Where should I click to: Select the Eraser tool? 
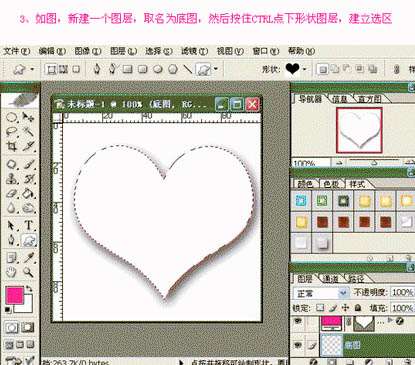point(12,193)
